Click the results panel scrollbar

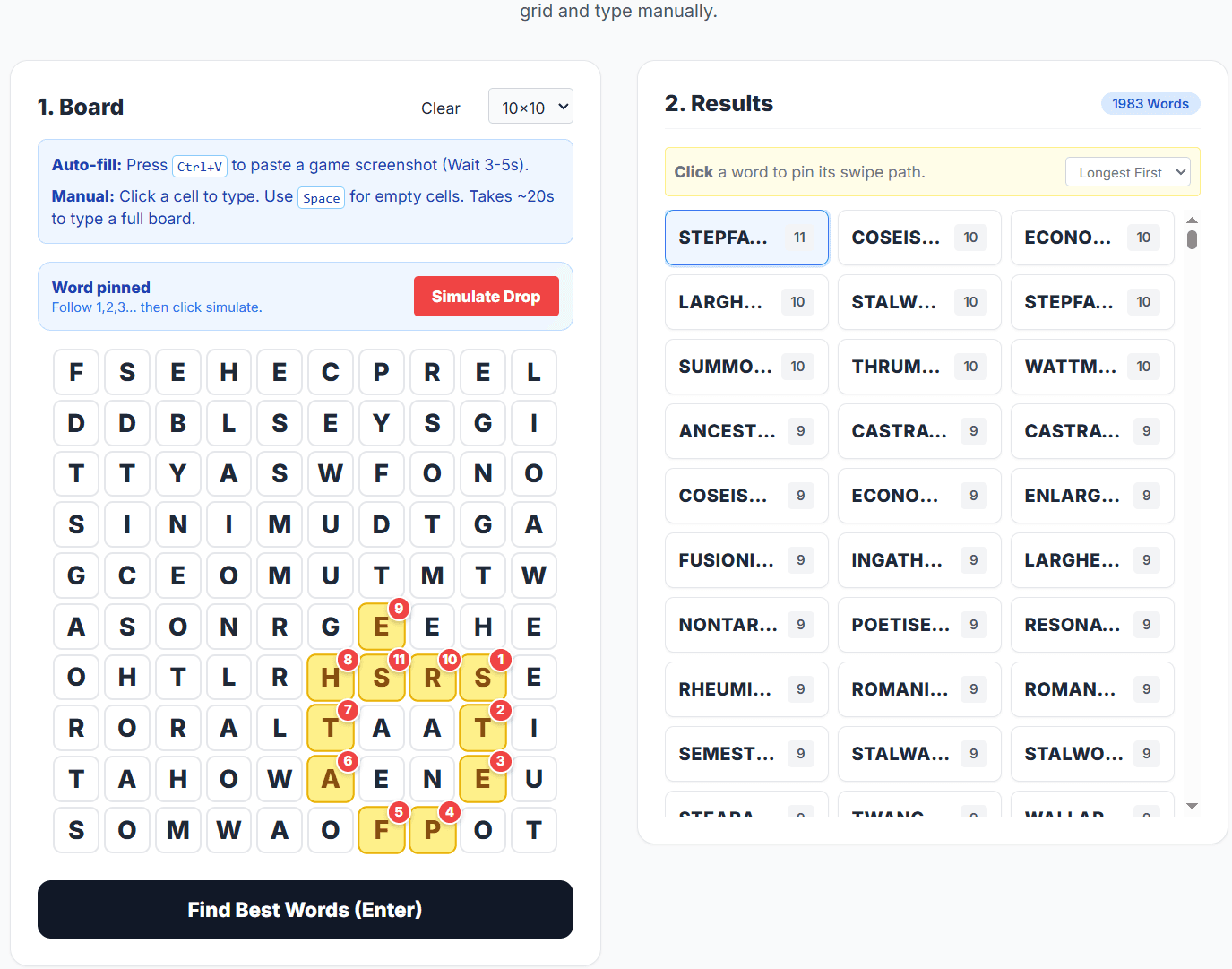click(1192, 238)
